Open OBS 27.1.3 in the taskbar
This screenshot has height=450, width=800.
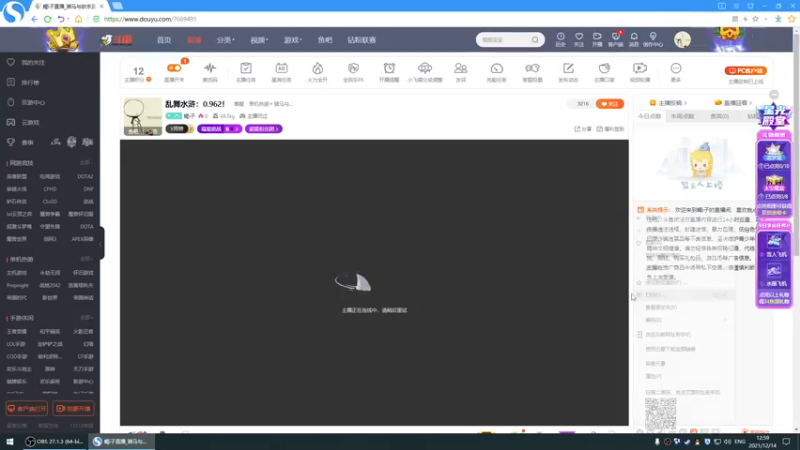[55, 441]
